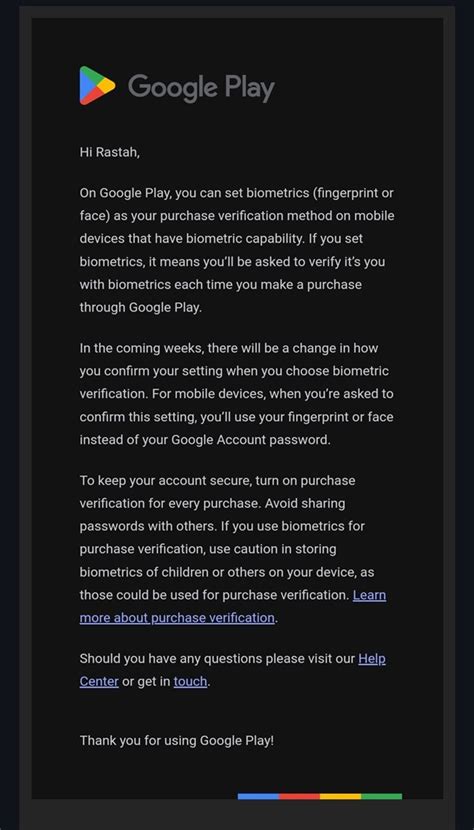Click the line starting "confirm this setting, you'll use"
Viewport: 474px width, 830px height.
click(x=237, y=417)
